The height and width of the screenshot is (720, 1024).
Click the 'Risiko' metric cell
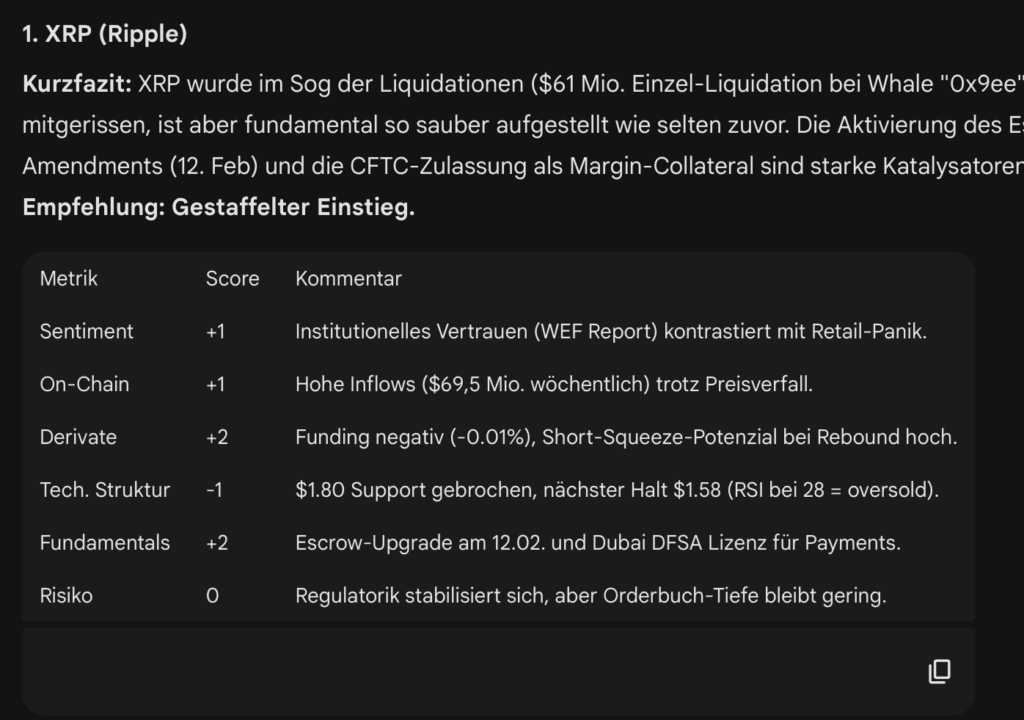coord(66,597)
